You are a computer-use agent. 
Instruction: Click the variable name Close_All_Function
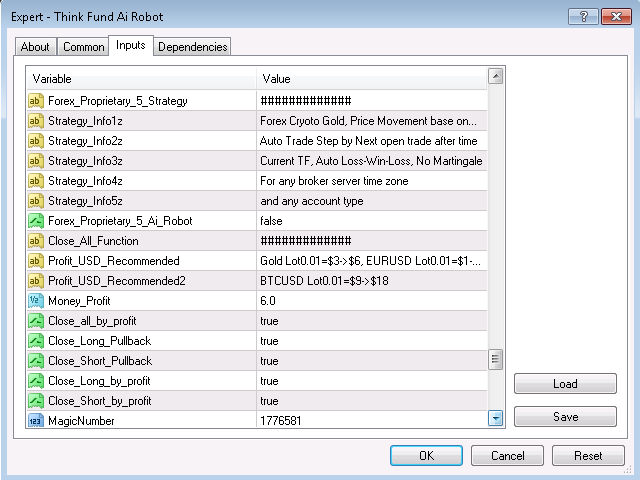93,241
